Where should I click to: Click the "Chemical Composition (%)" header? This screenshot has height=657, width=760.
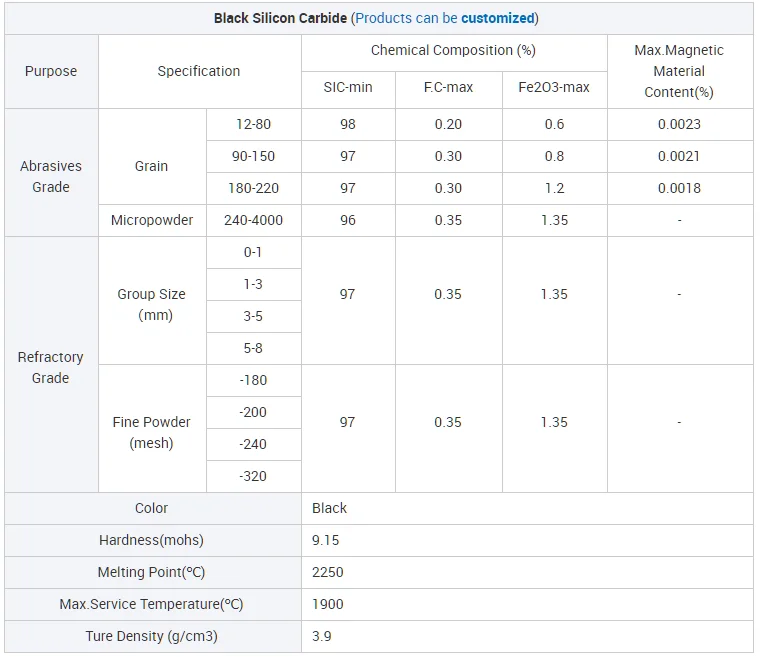[x=453, y=50]
